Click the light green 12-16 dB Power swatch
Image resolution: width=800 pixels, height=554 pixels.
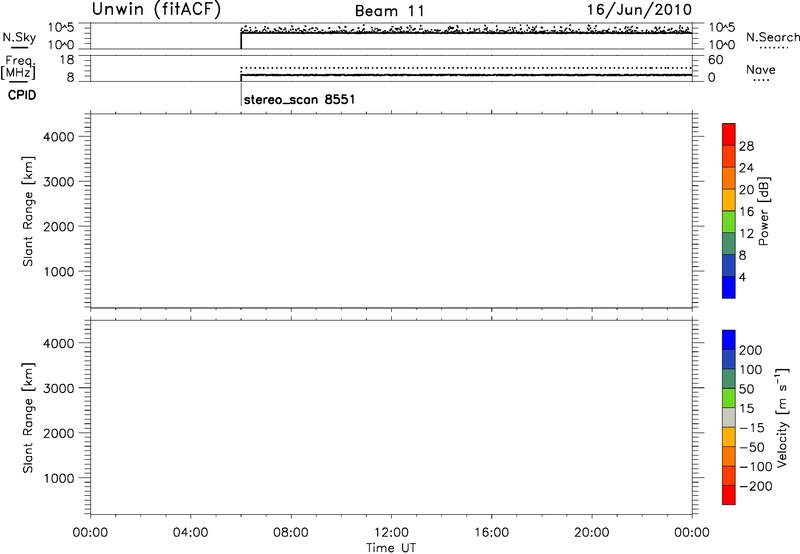click(x=729, y=221)
